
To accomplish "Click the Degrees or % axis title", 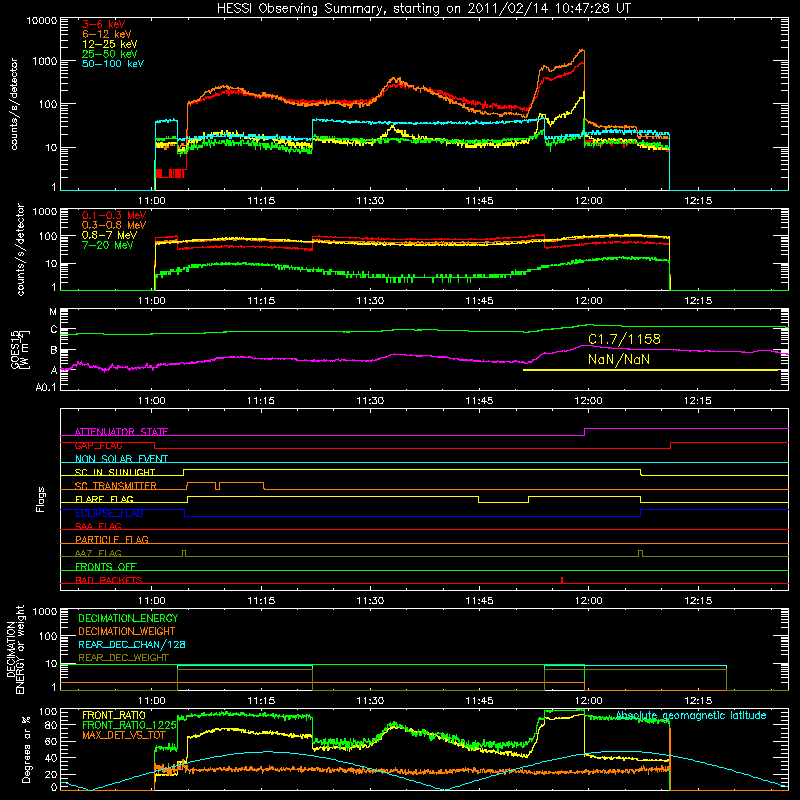I will pyautogui.click(x=26, y=749).
